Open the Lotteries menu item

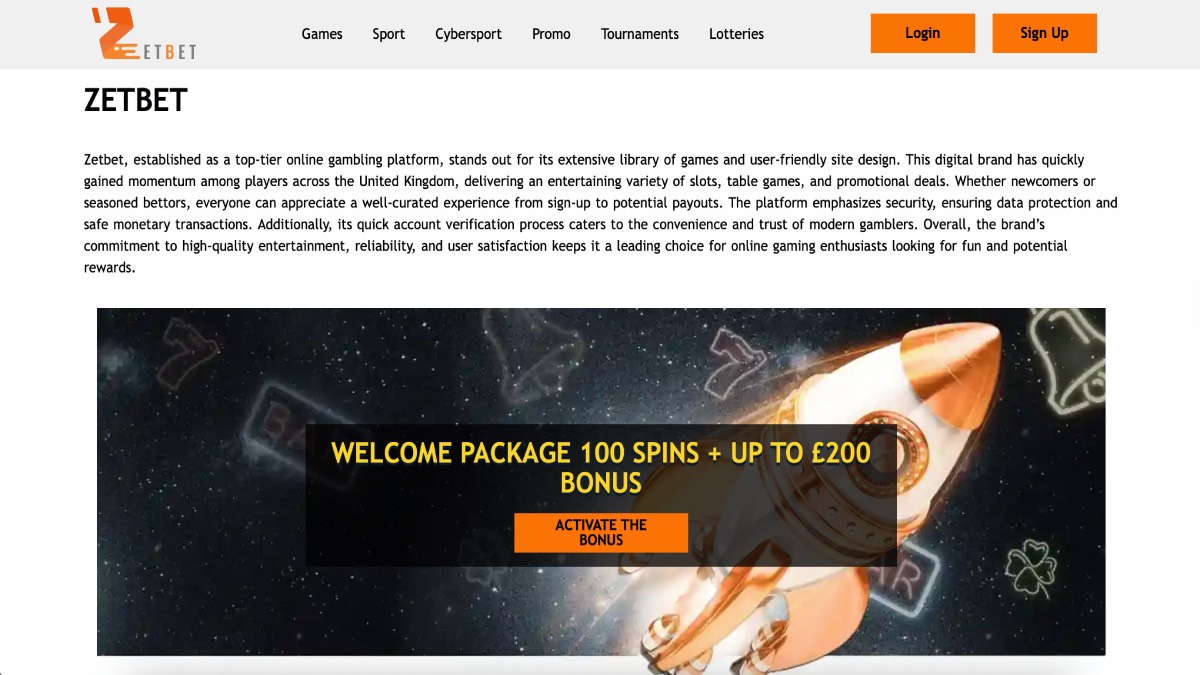736,34
